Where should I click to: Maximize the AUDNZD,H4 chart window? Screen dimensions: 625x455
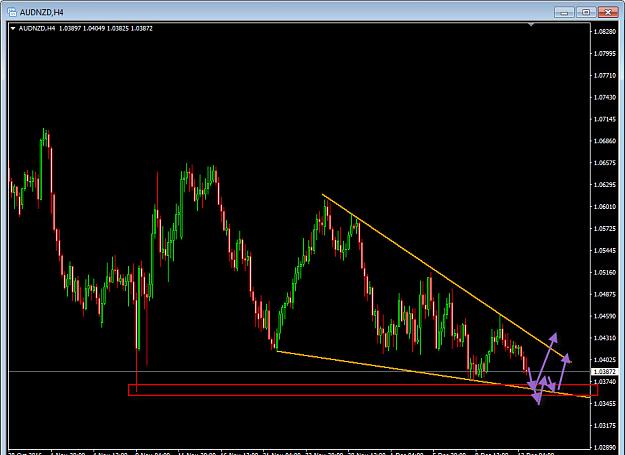586,12
